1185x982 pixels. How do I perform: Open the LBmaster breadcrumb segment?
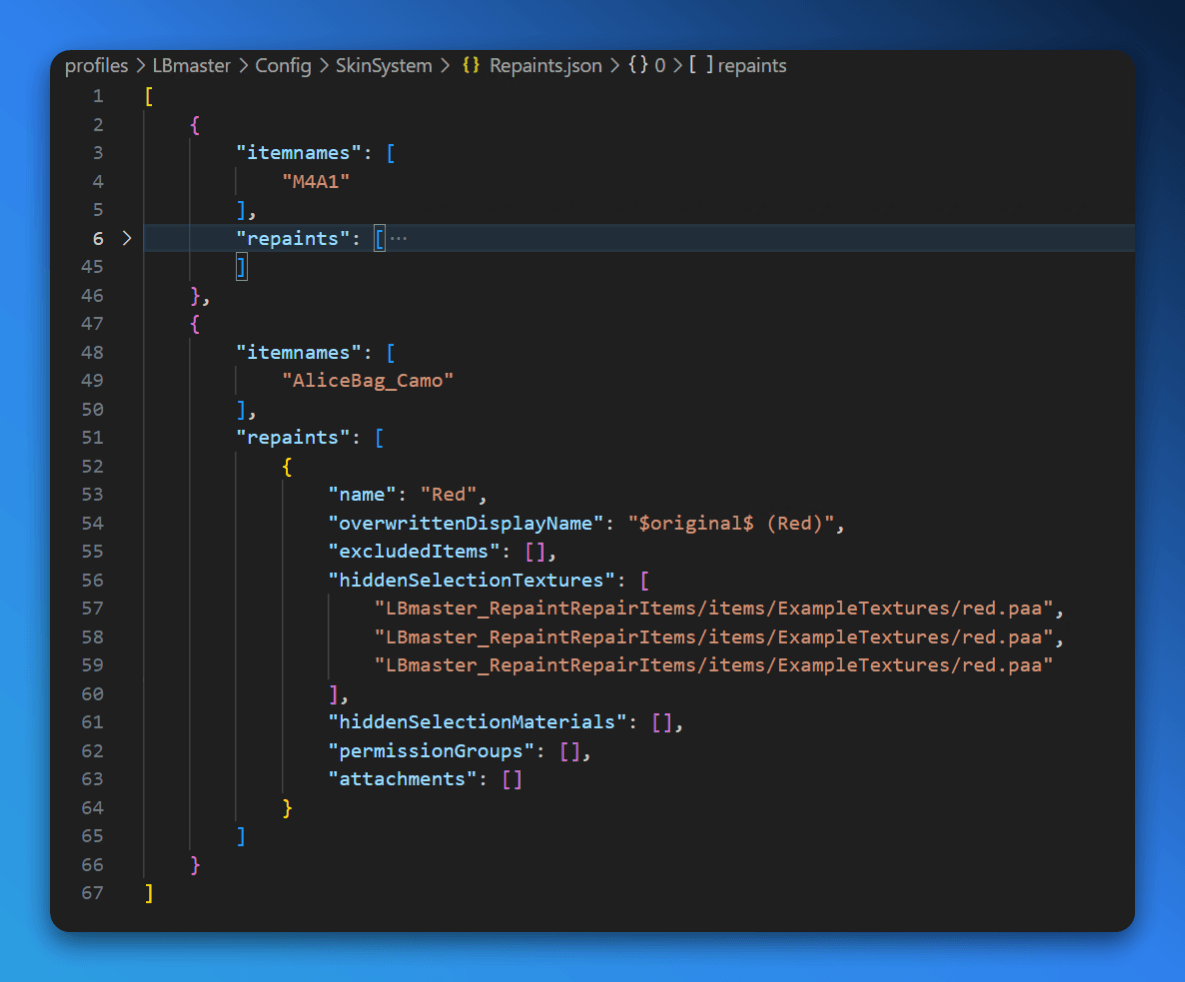(191, 66)
